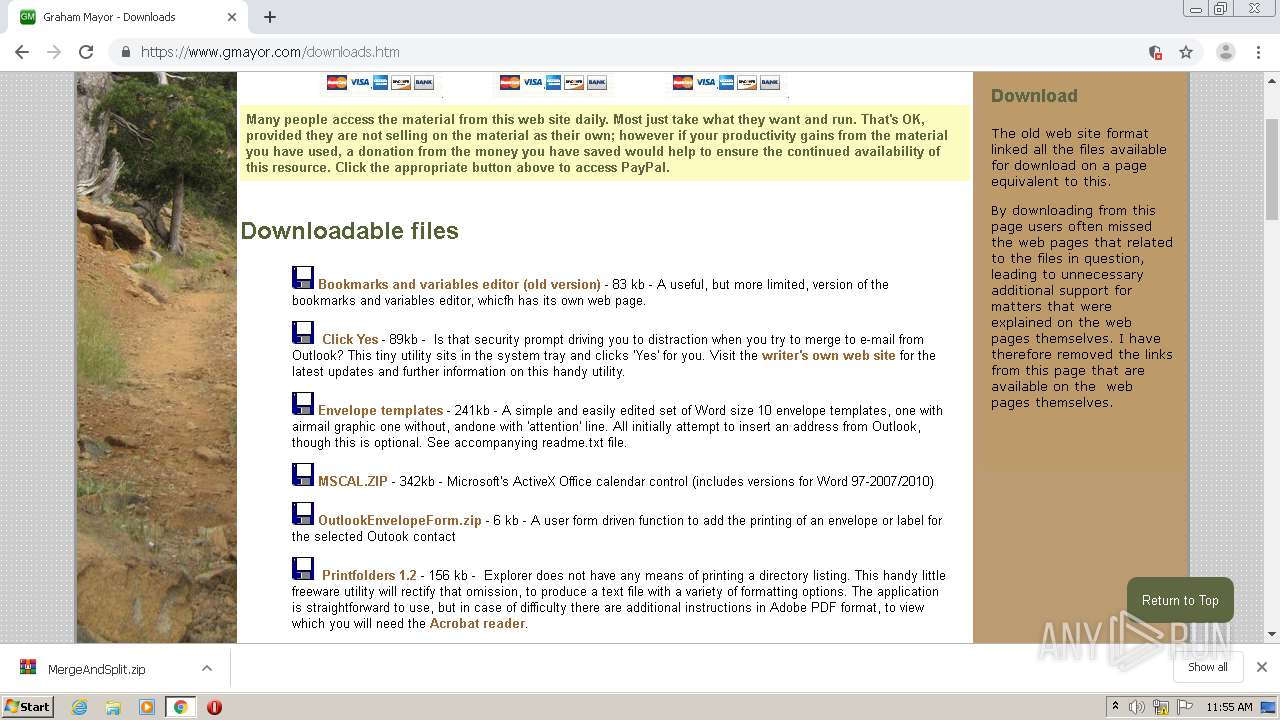Open Printfolders 1.2 link
Viewport: 1280px width, 720px height.
(x=369, y=575)
